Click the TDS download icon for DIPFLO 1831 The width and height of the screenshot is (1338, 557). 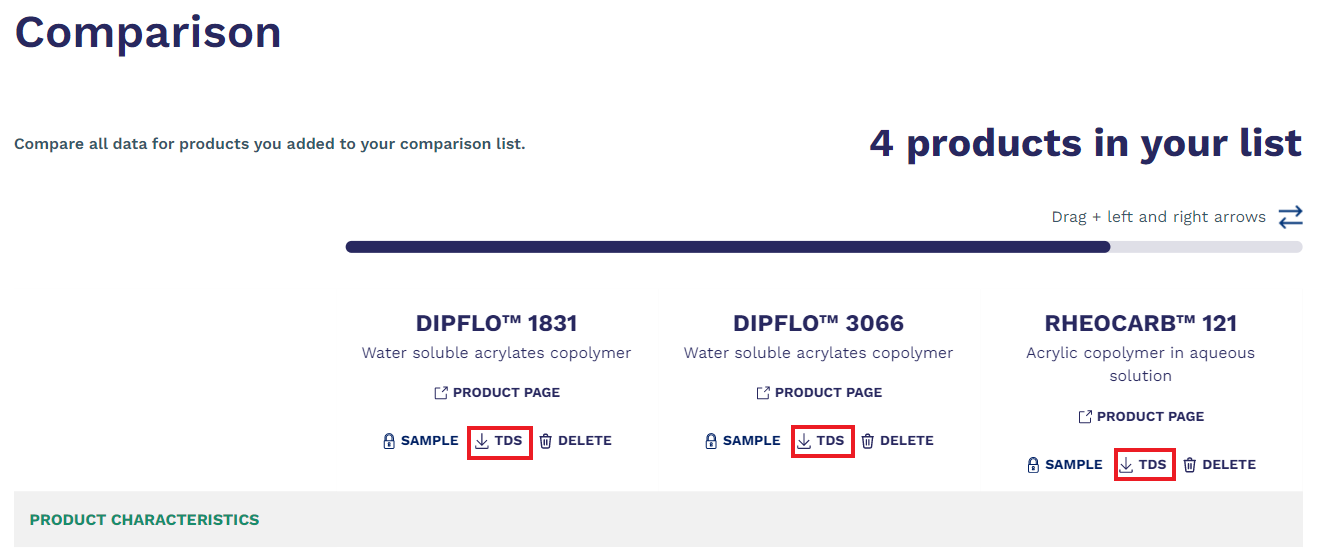[x=482, y=441]
